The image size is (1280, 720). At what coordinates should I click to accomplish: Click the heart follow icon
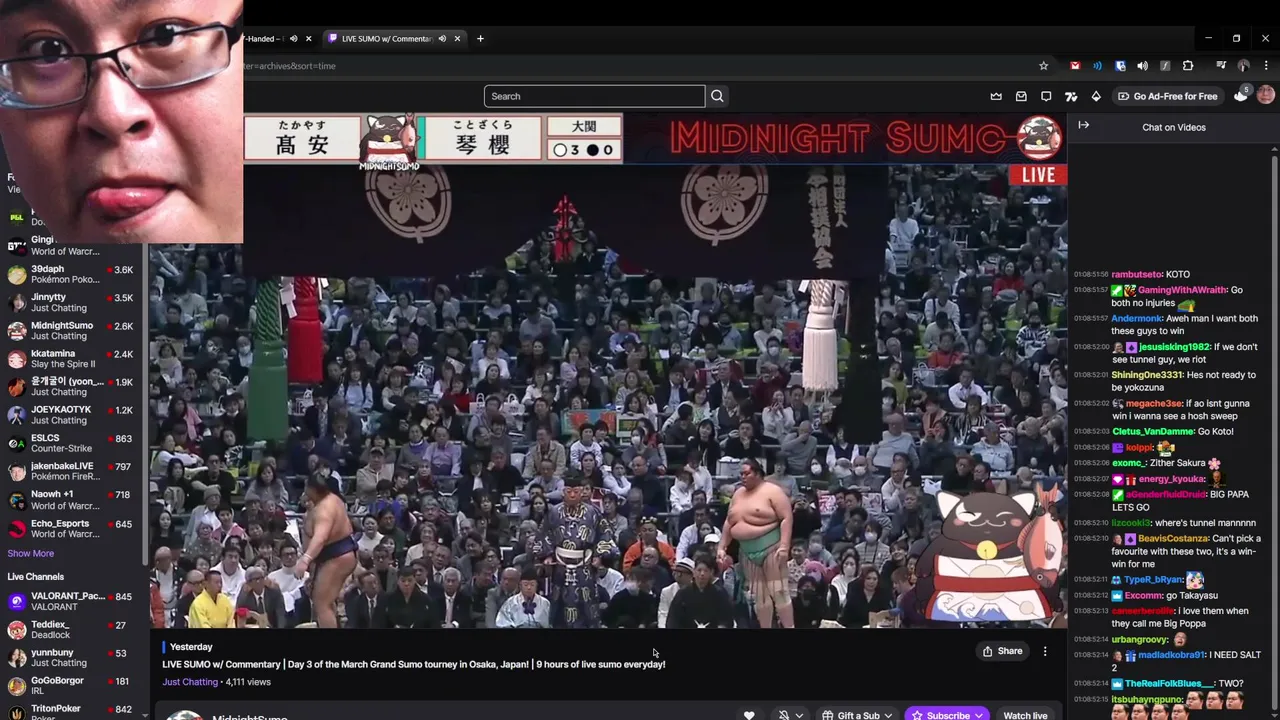(749, 715)
